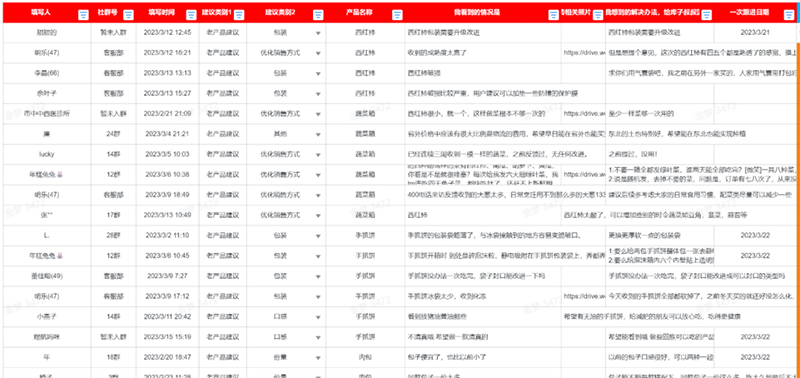Select the 一次跟进日期 header cell
This screenshot has width=800, height=378.
(755, 12)
